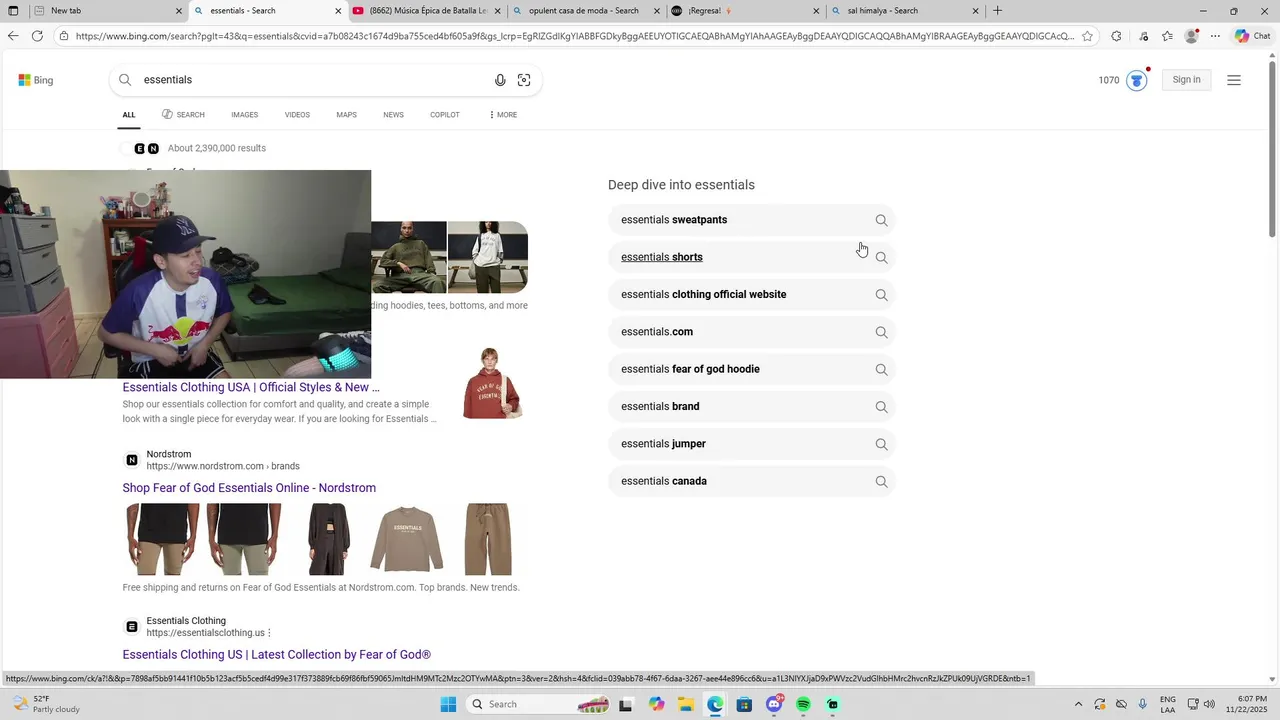Image resolution: width=1280 pixels, height=720 pixels.
Task: Open the SEARCH copilot search tab
Action: click(183, 115)
